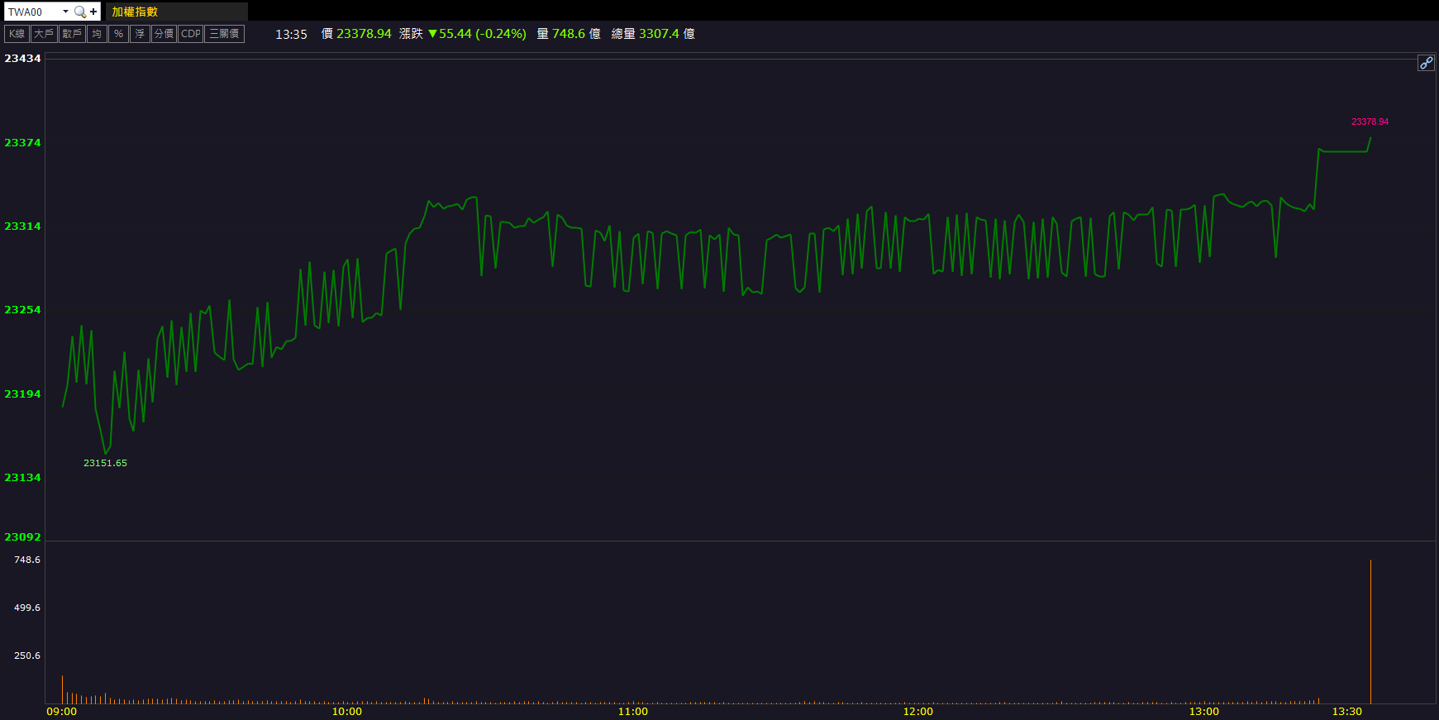Click the 13:35 time readout
The width and height of the screenshot is (1439, 720).
click(291, 34)
